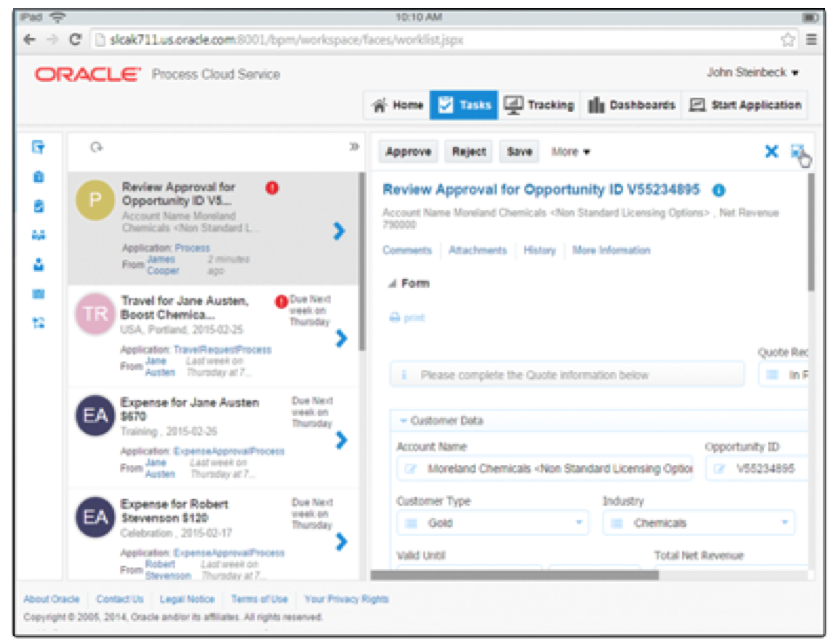Open the Comments link
This screenshot has height=642, width=836.
coord(407,250)
